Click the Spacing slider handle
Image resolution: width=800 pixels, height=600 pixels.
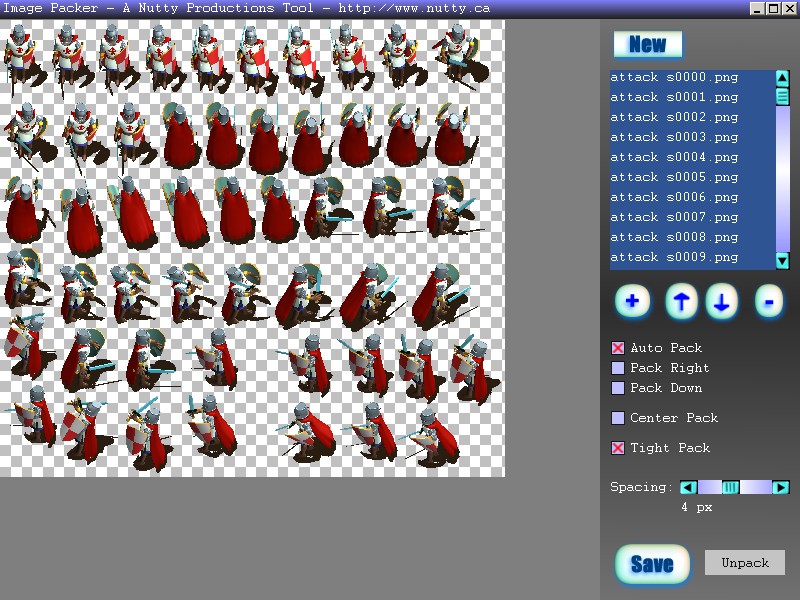pyautogui.click(x=731, y=488)
